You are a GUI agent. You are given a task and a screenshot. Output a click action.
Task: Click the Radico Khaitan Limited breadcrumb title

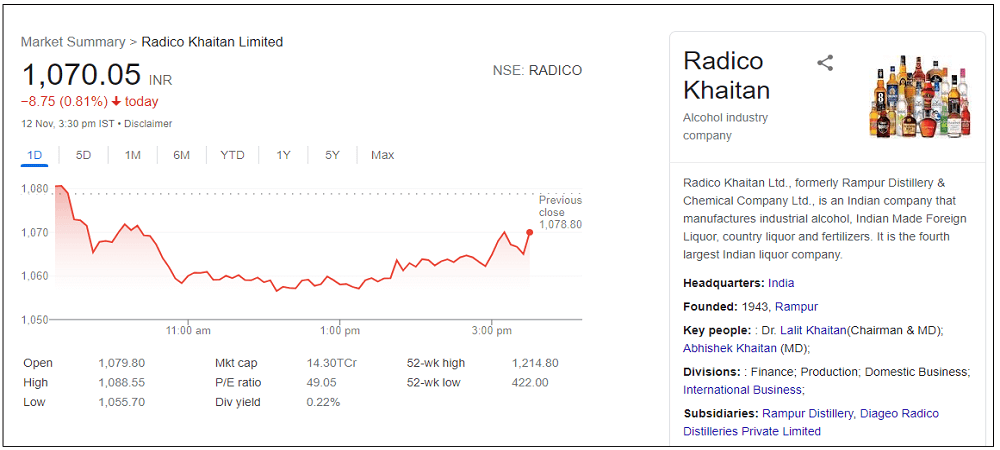pos(212,42)
